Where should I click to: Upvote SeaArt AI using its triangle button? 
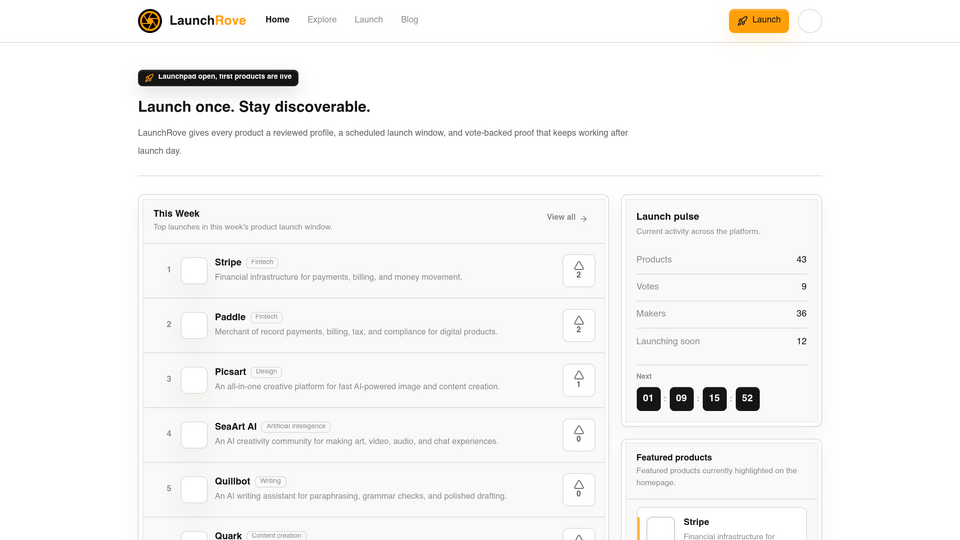(x=579, y=435)
